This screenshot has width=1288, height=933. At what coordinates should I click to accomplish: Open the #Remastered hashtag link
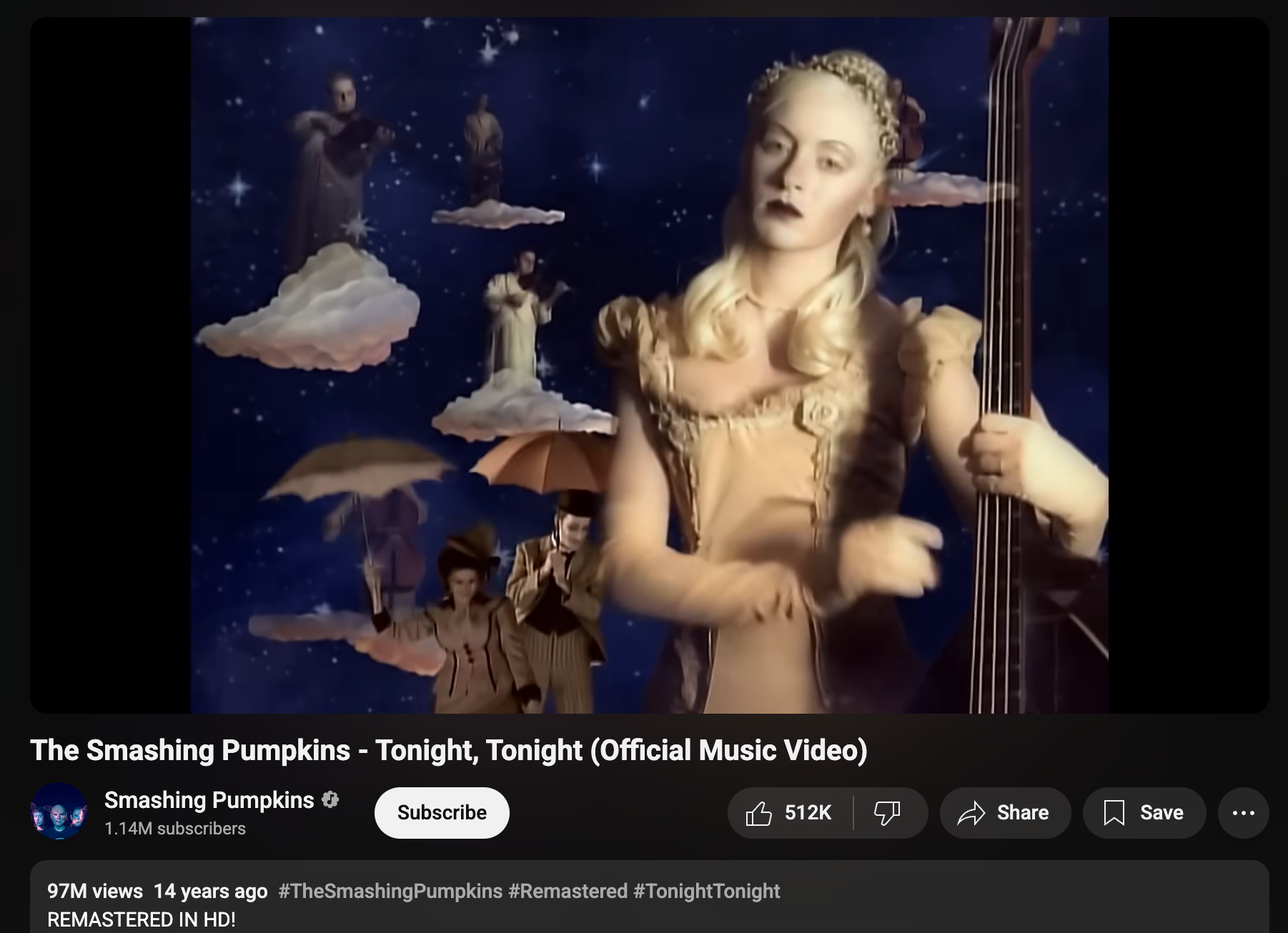[x=568, y=891]
